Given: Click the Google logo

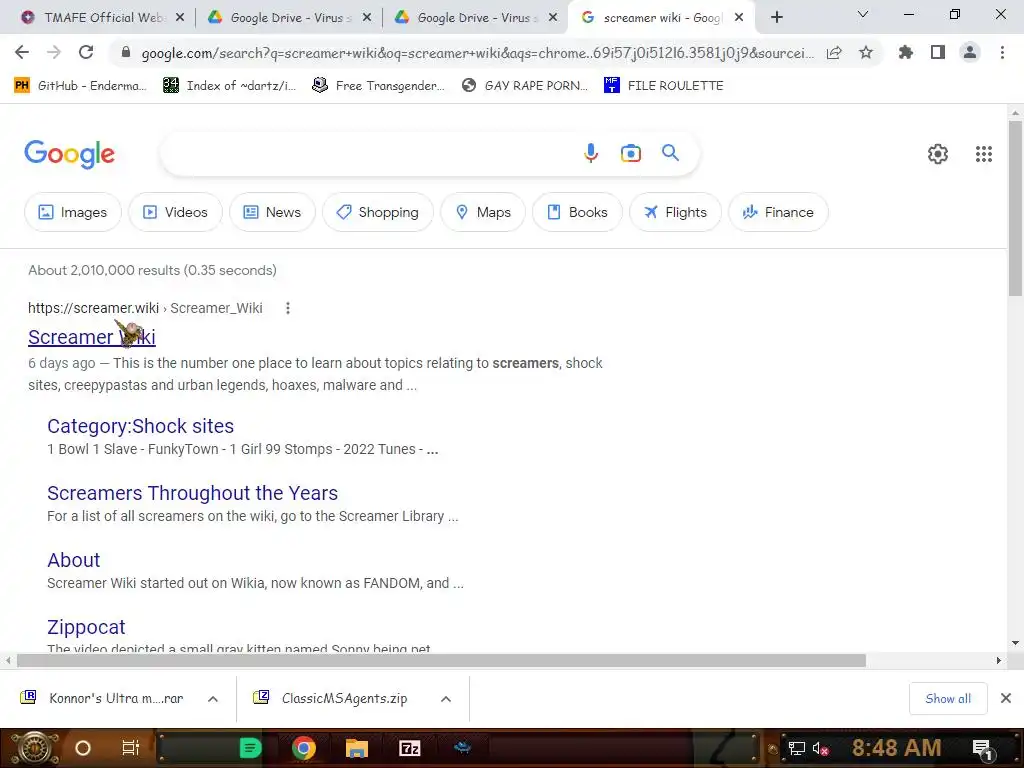Looking at the screenshot, I should tap(69, 154).
